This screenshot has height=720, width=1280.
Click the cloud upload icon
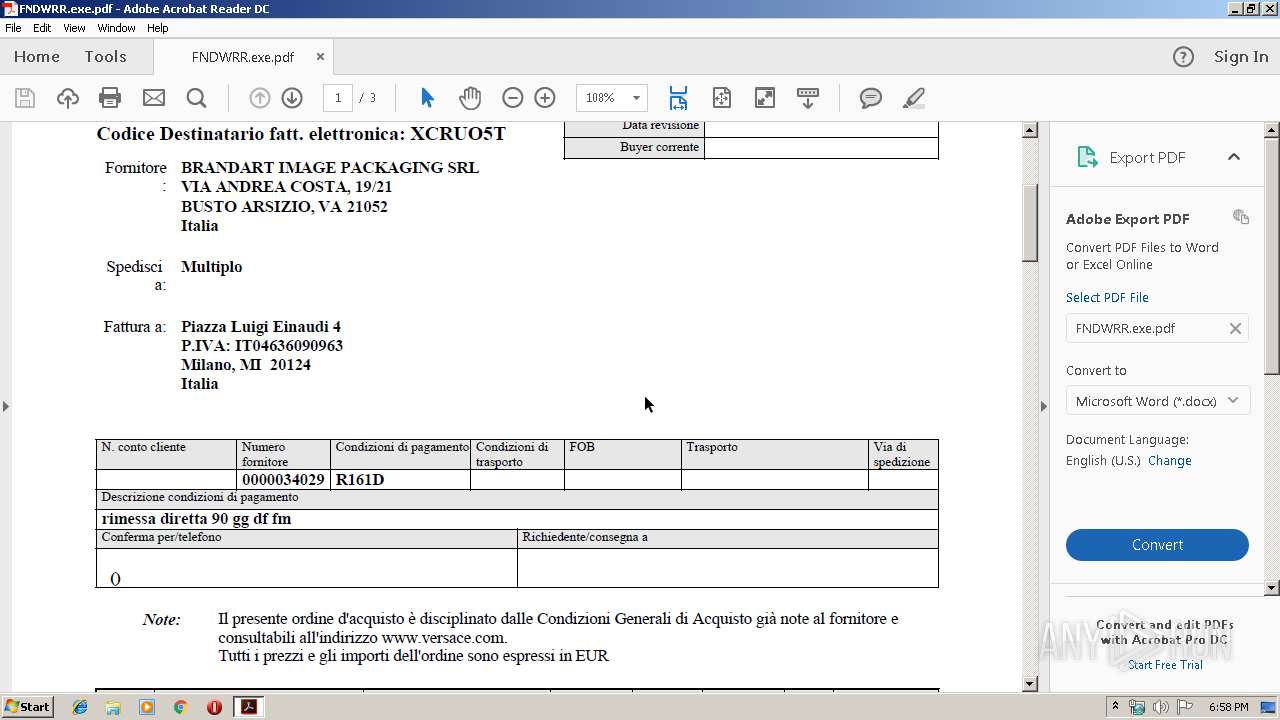click(67, 98)
